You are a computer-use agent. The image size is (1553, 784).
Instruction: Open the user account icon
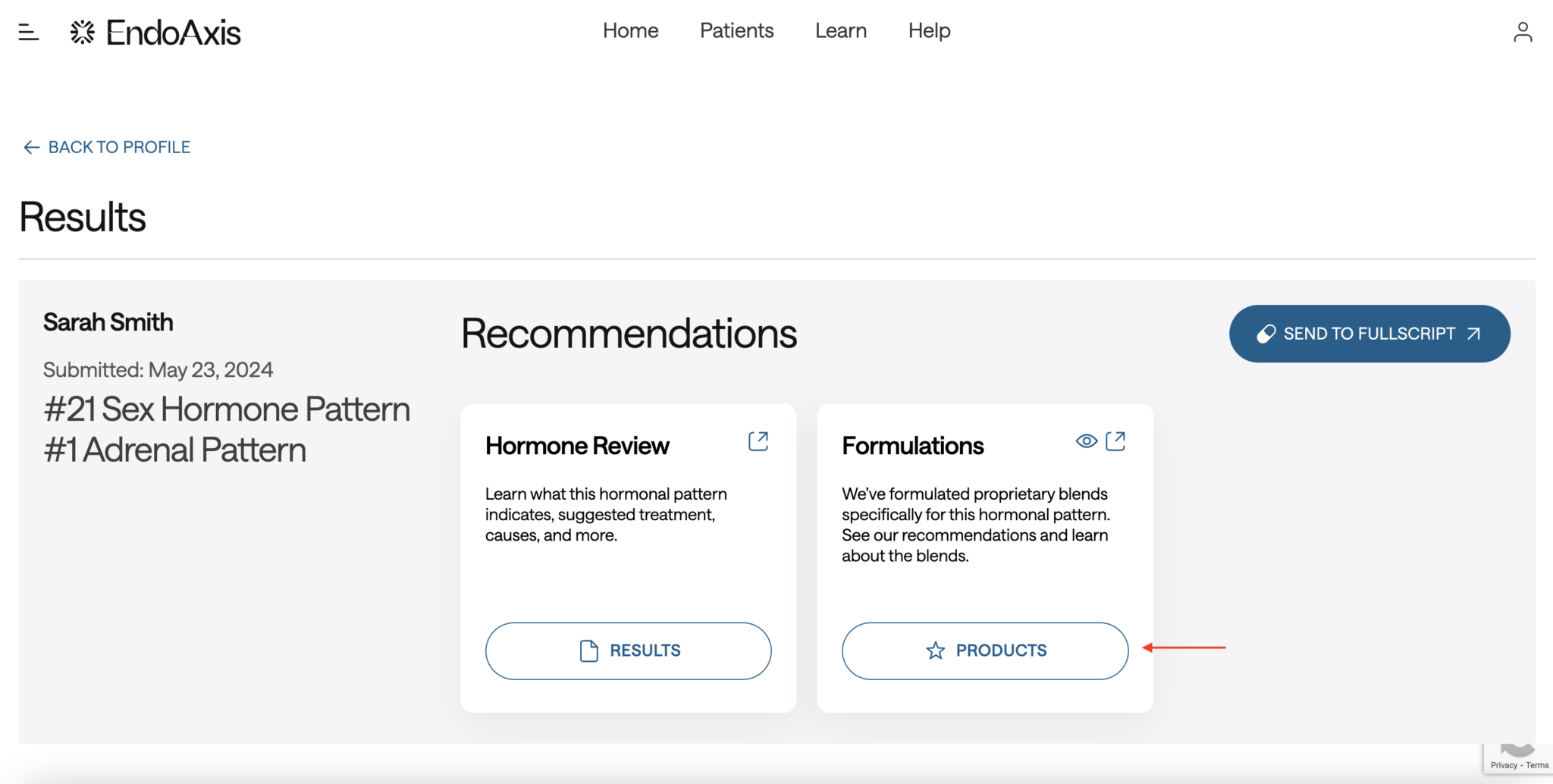tap(1522, 32)
